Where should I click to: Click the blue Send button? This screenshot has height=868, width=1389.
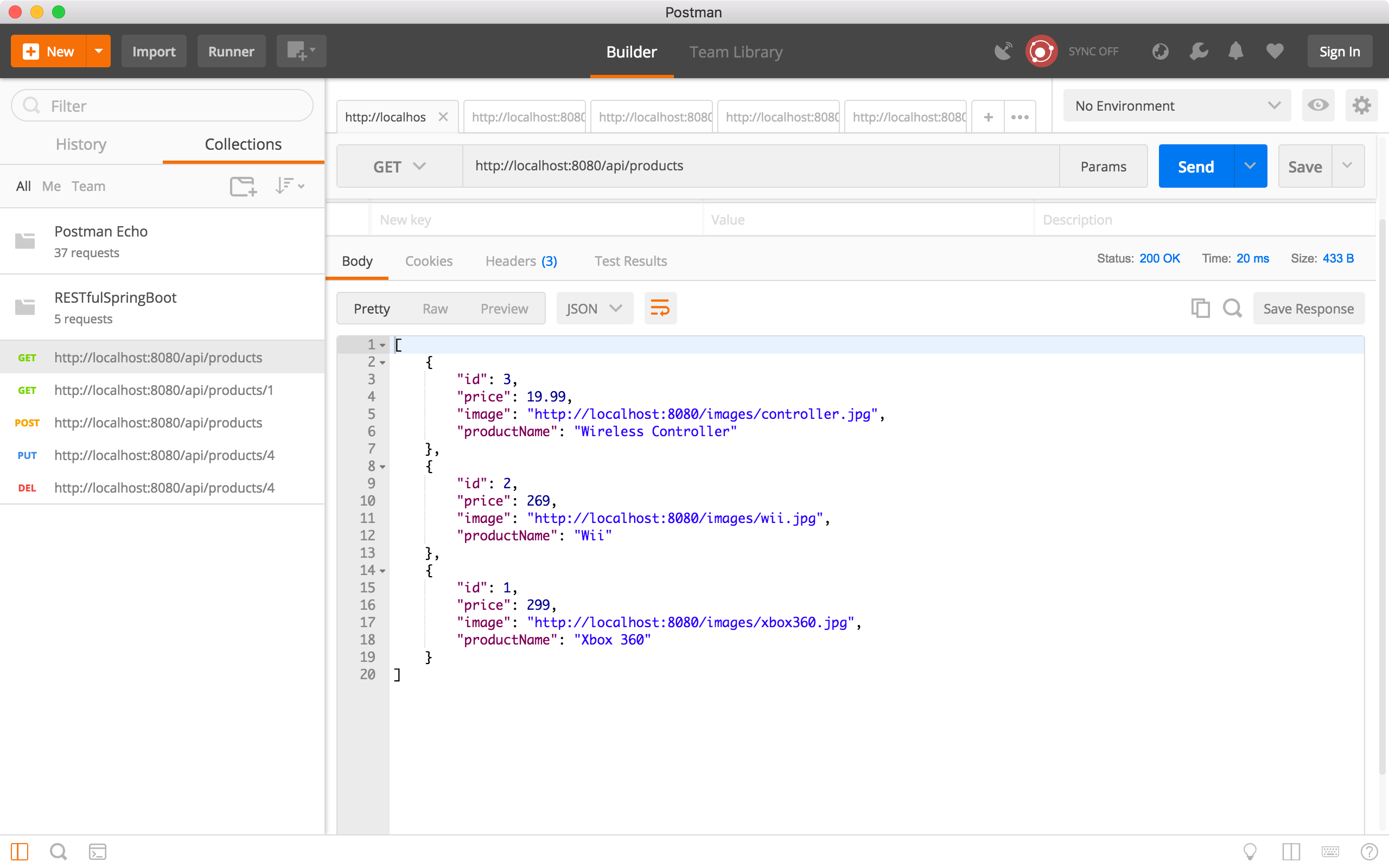coord(1196,166)
